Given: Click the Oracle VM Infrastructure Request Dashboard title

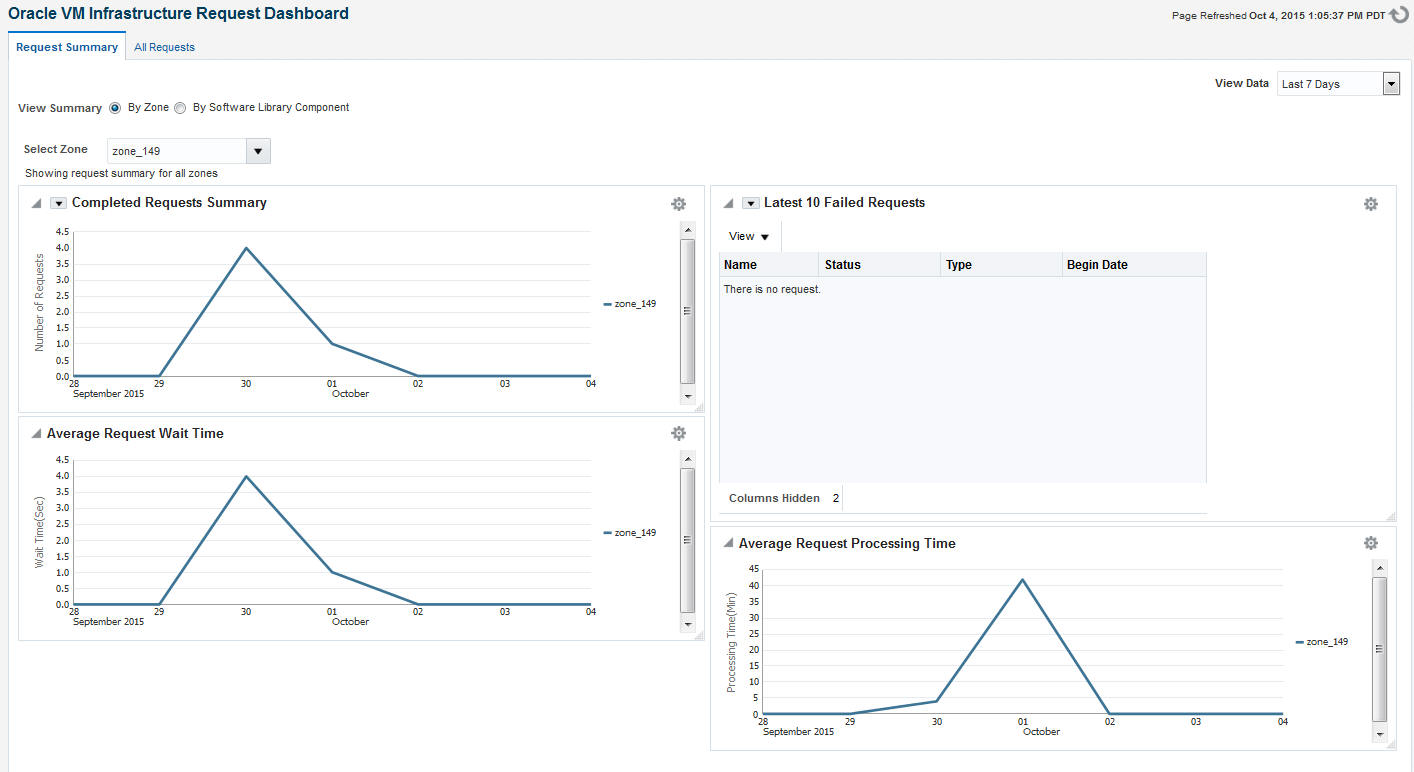Looking at the screenshot, I should (179, 14).
